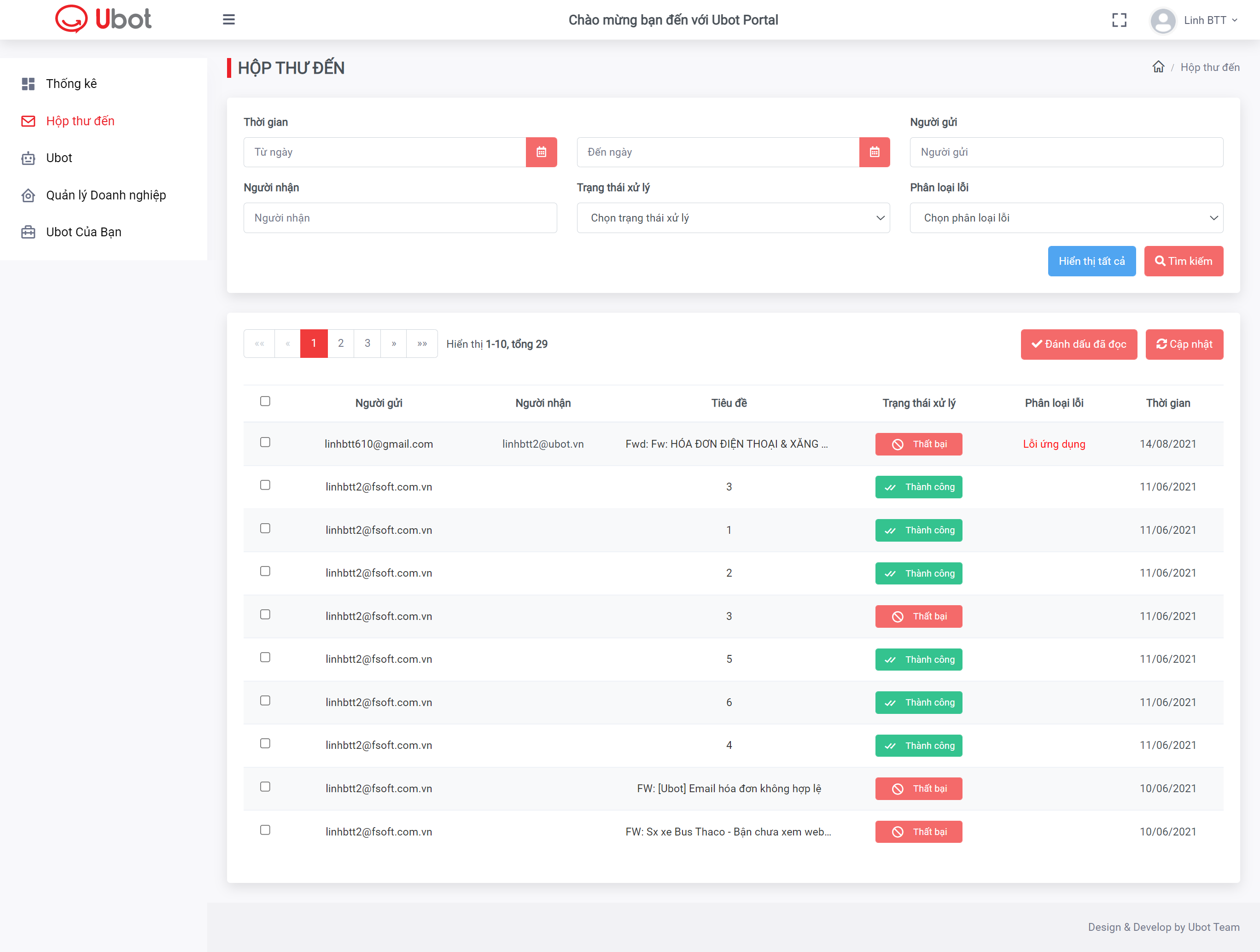Toggle the hamburger sidebar menu
Viewport: 1260px width, 952px height.
[x=228, y=19]
